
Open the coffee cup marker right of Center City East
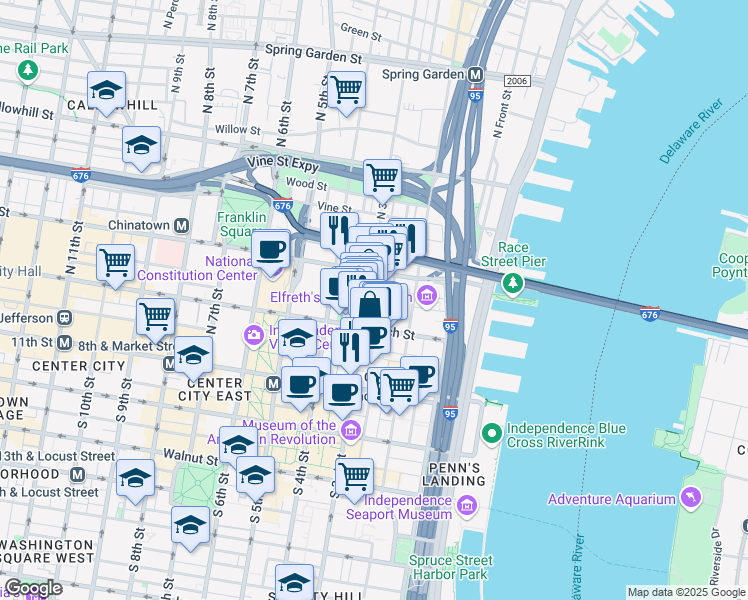tap(300, 384)
